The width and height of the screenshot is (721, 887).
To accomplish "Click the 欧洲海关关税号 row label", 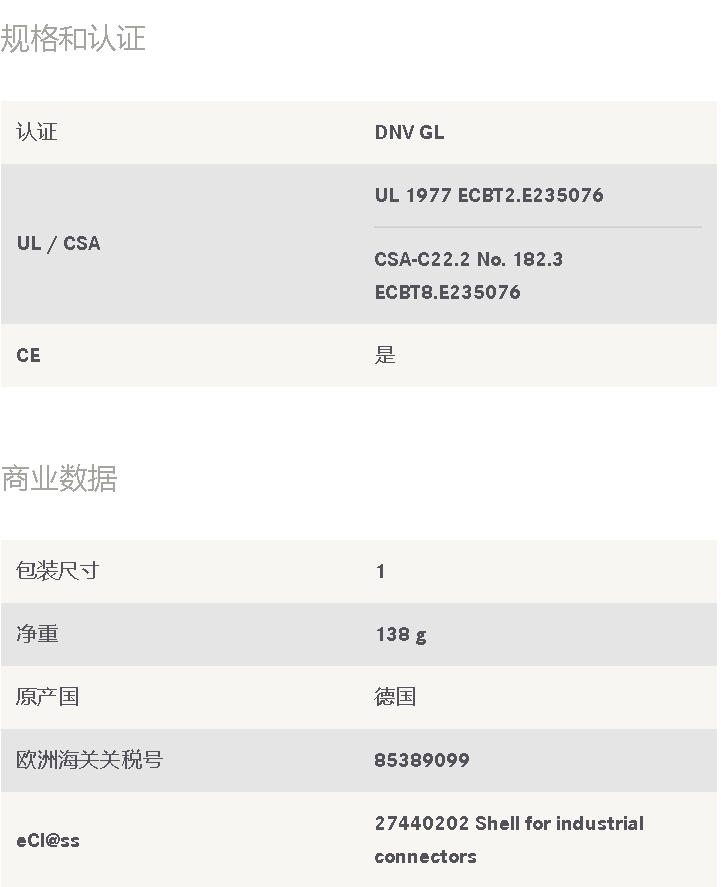I will pyautogui.click(x=89, y=760).
